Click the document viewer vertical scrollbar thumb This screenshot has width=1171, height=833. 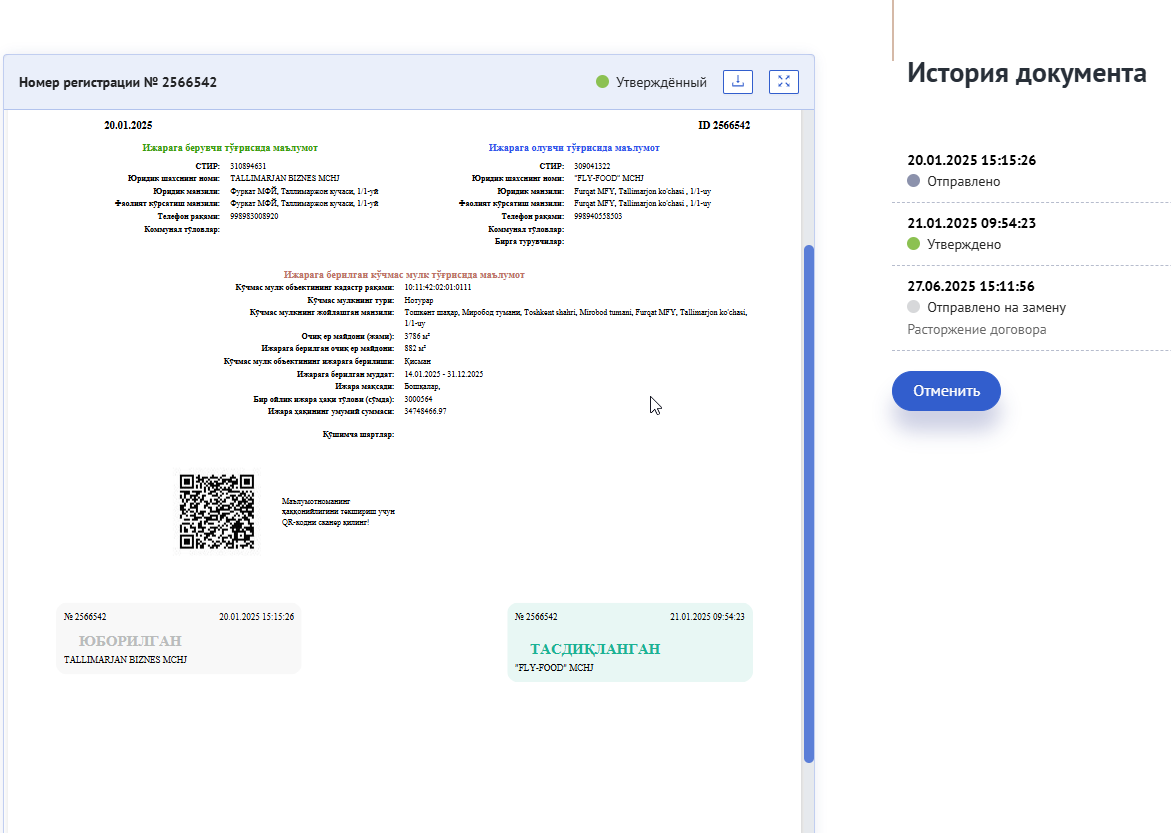coord(808,504)
